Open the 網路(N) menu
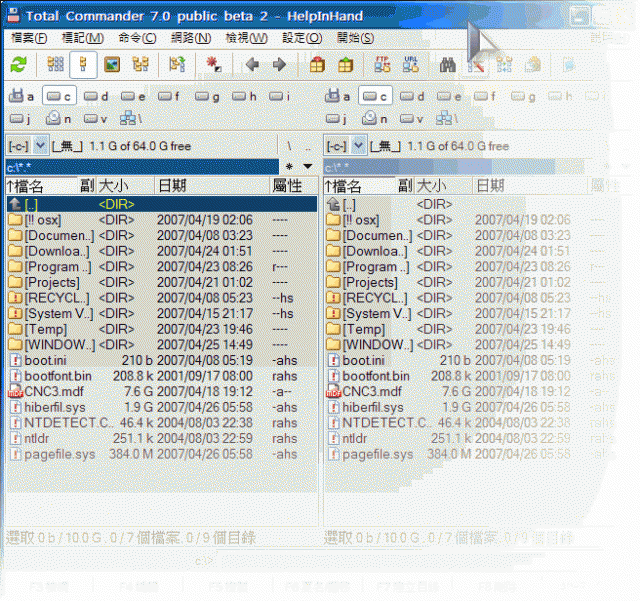The height and width of the screenshot is (601, 640). click(x=191, y=38)
